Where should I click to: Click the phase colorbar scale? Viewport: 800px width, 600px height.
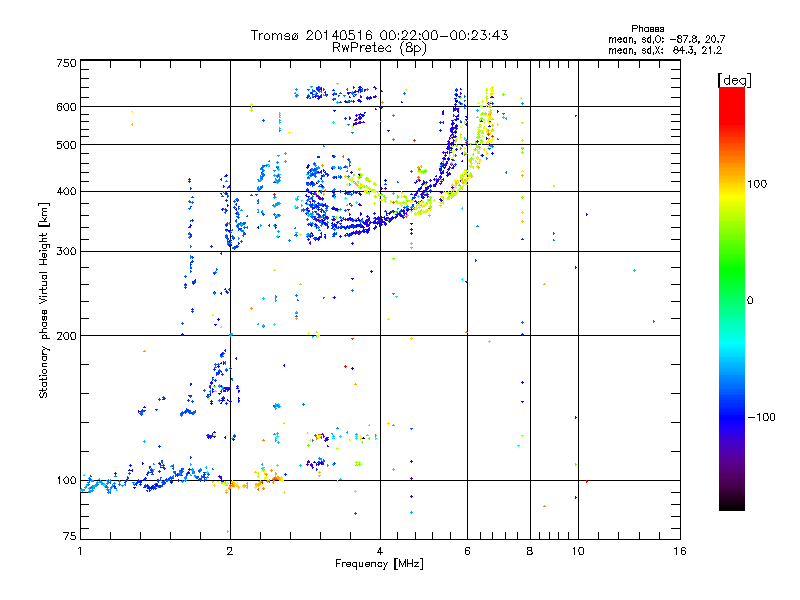point(732,298)
